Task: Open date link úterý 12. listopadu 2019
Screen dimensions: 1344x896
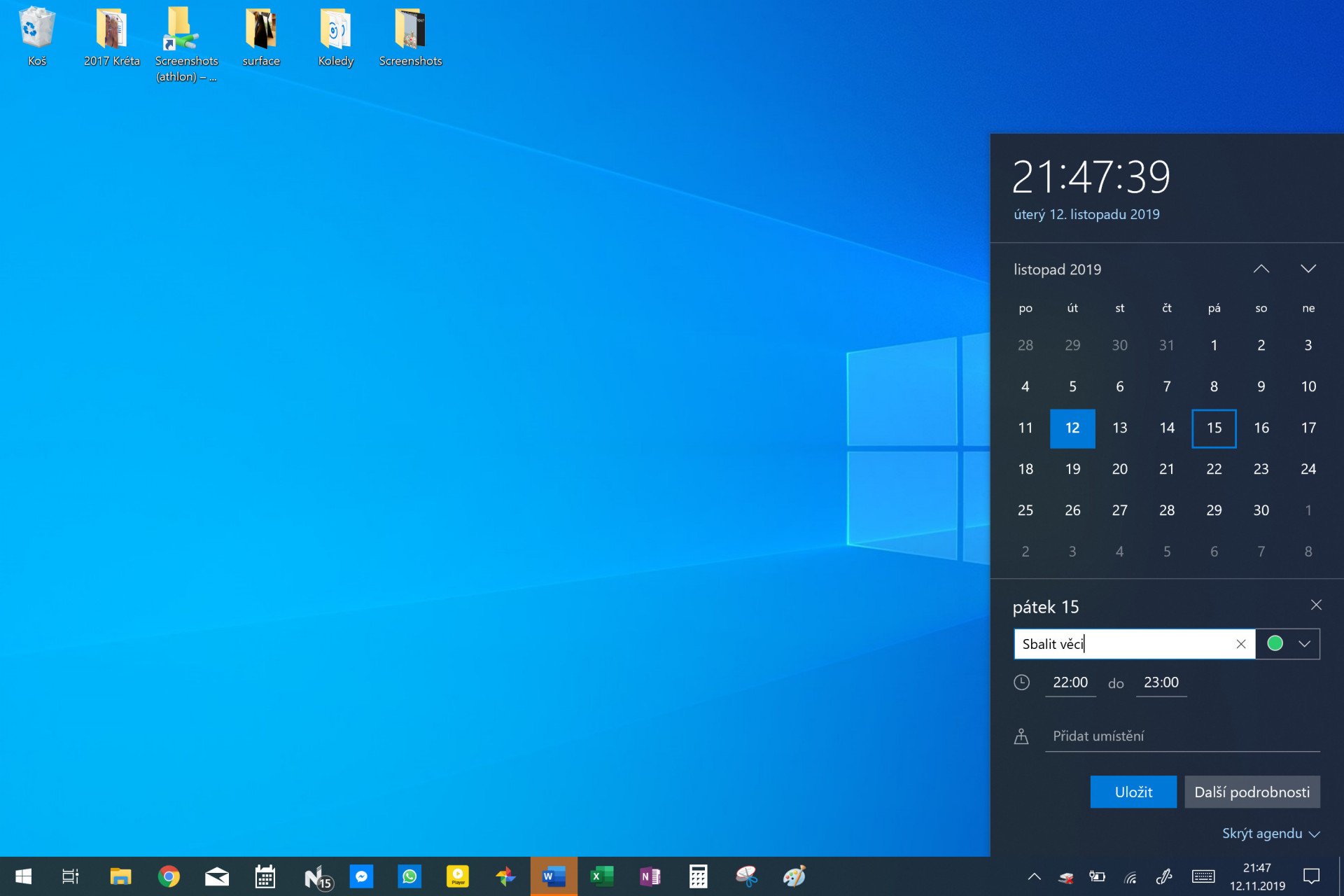Action: [x=1086, y=214]
